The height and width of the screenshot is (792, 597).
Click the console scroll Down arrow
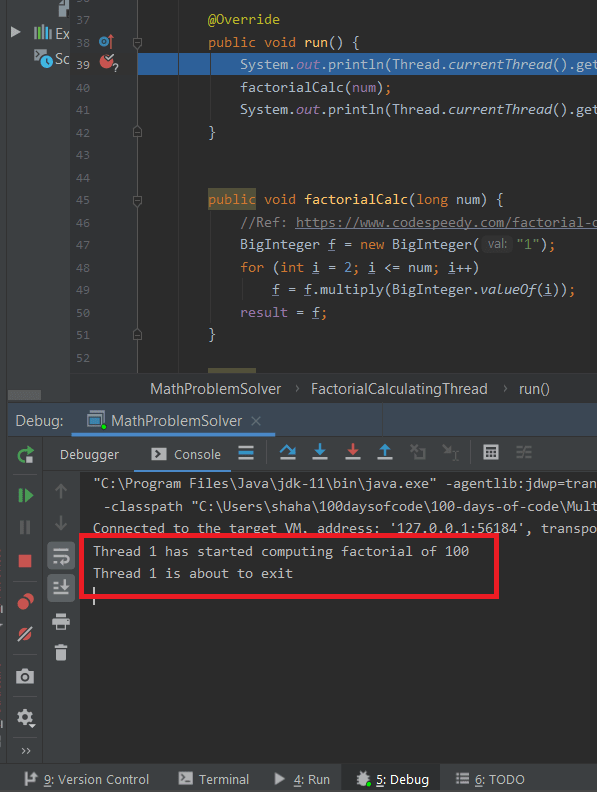click(x=61, y=523)
